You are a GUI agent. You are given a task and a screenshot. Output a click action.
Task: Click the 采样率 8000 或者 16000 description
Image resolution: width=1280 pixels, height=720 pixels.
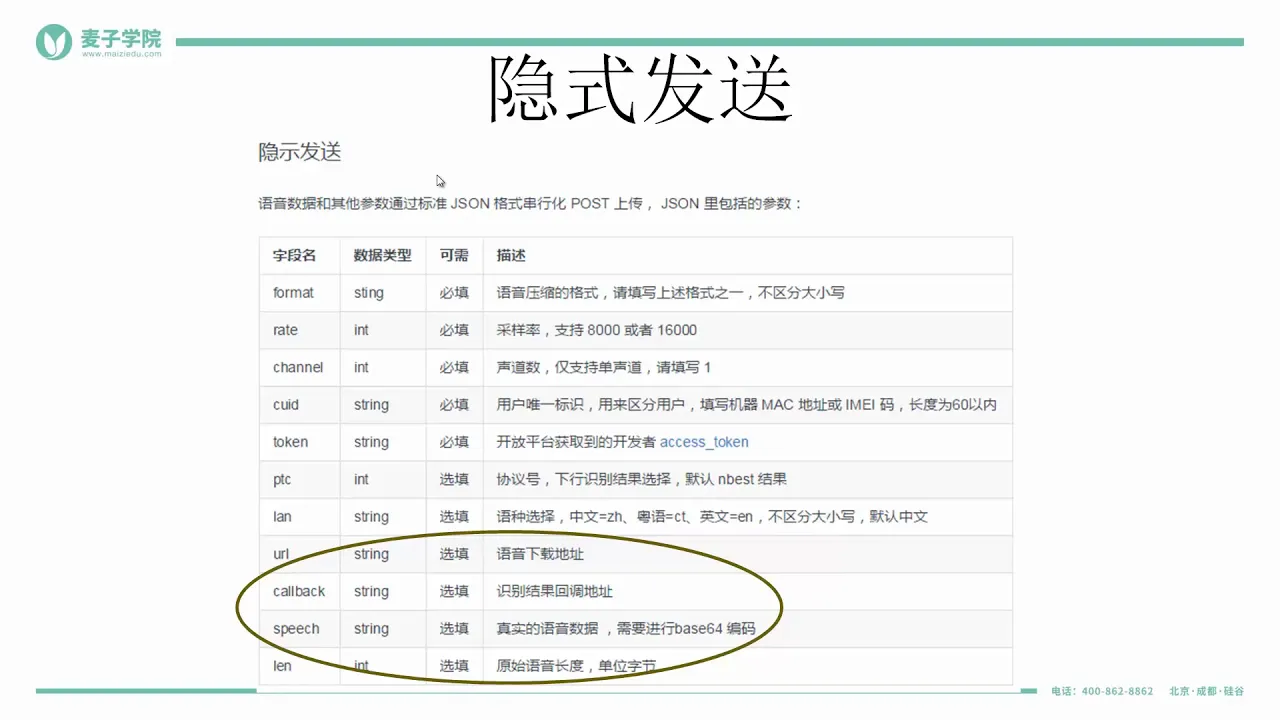[597, 330]
